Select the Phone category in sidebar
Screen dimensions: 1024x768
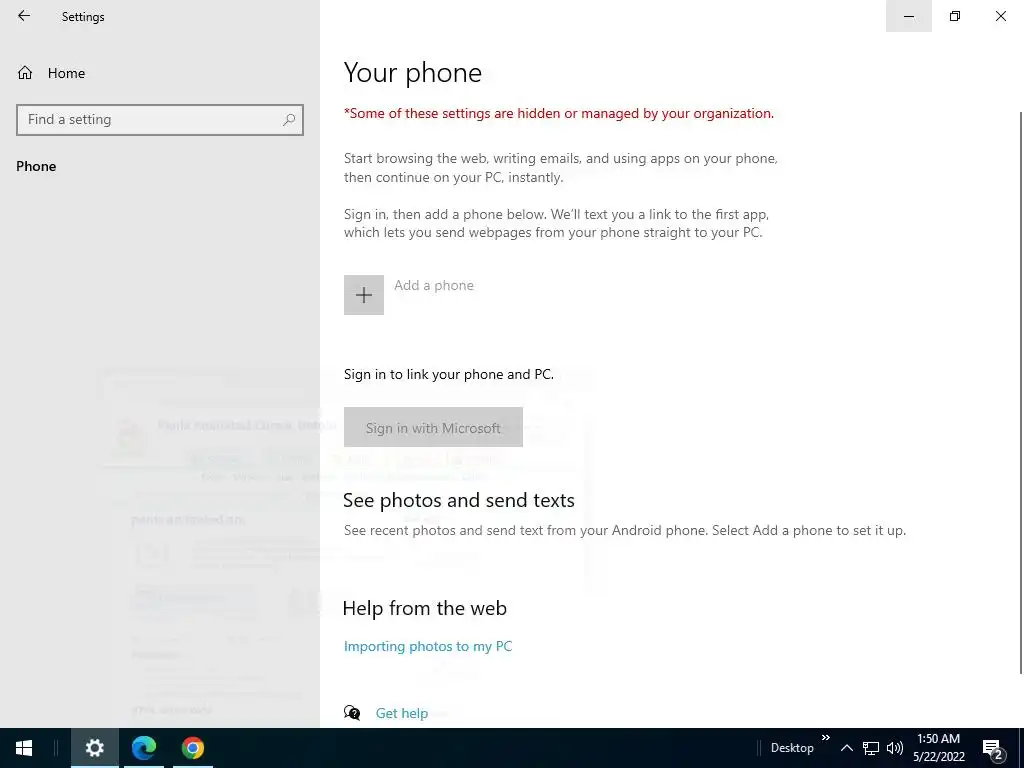click(x=36, y=166)
